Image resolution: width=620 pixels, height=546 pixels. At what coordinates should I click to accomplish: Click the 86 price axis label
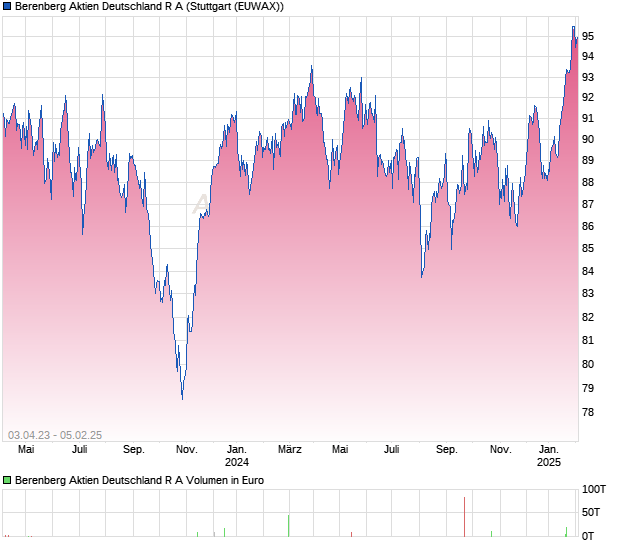588,226
